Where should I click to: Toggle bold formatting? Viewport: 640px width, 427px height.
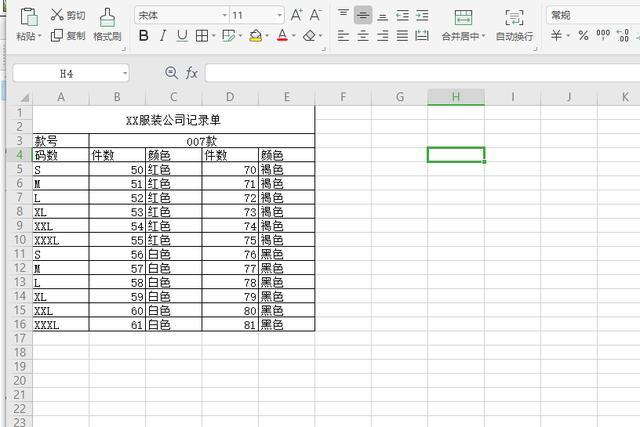click(x=143, y=36)
